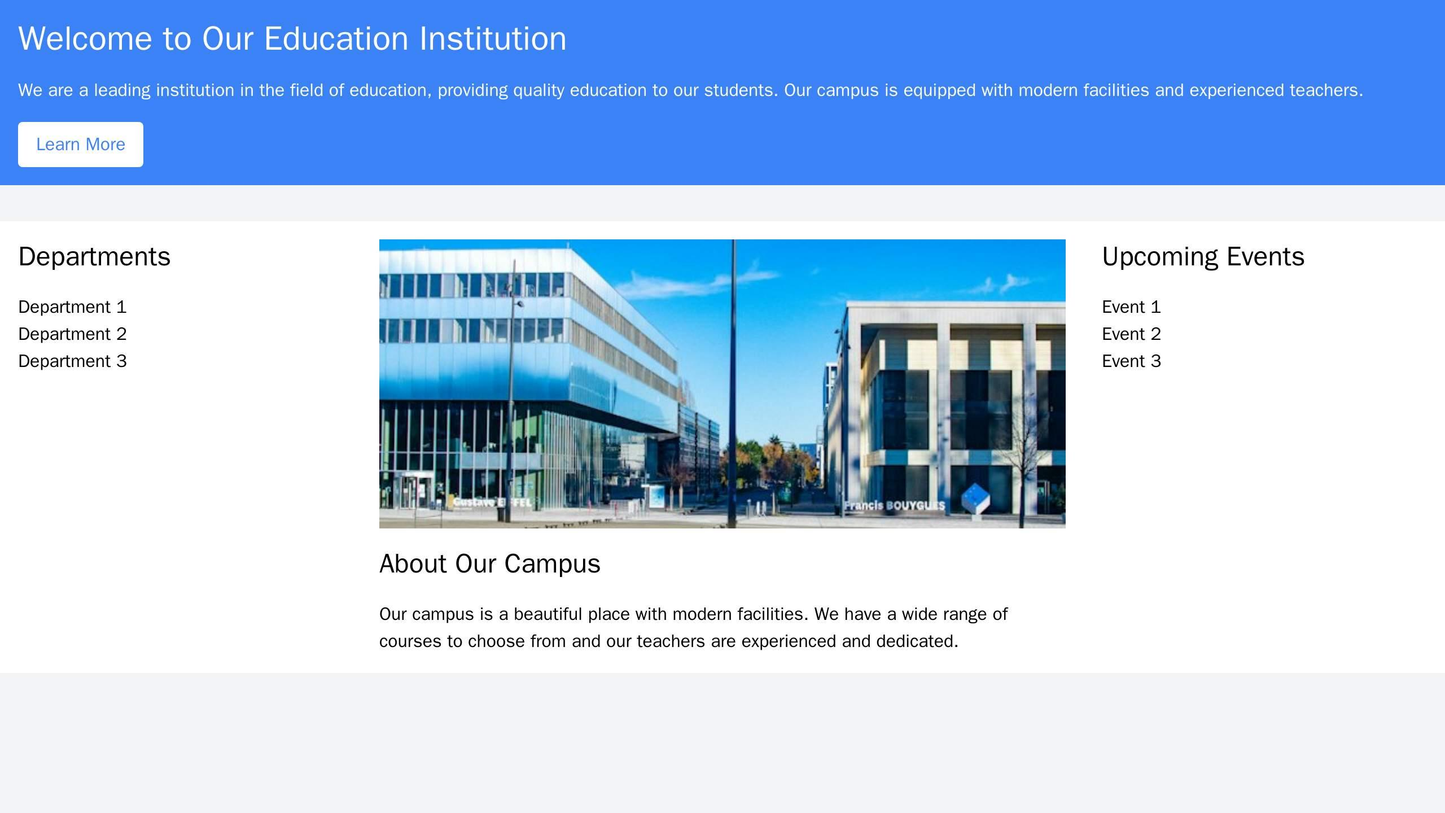Screen dimensions: 1445x813
Task: Select the Welcome to Our Education Institution heading
Action: (x=290, y=35)
